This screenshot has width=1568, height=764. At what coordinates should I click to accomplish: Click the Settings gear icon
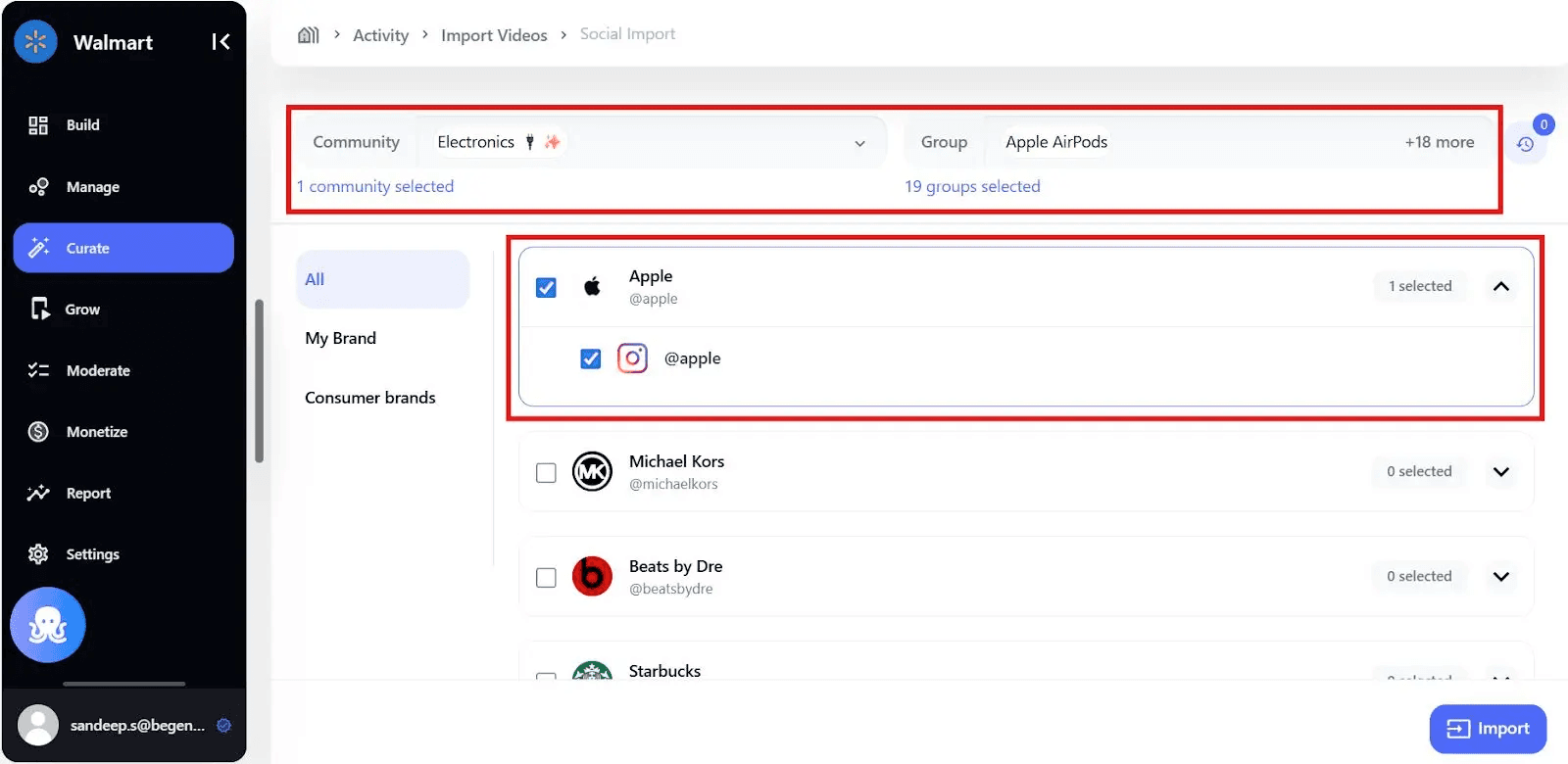(38, 554)
